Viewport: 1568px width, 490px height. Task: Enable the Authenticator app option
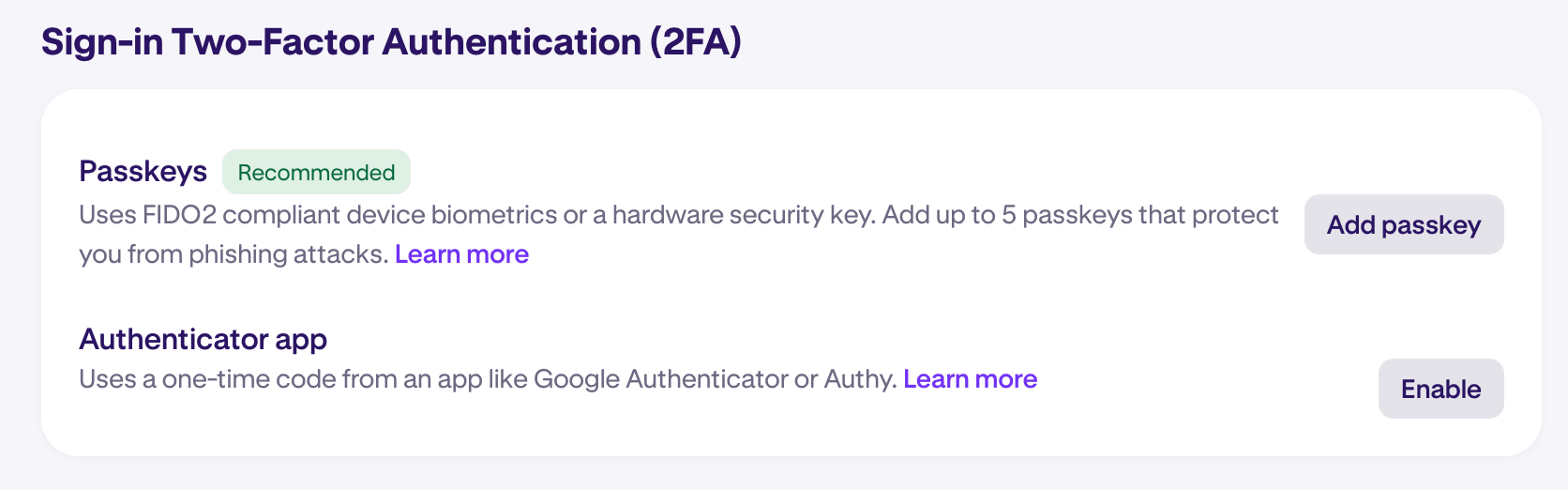pos(1440,389)
